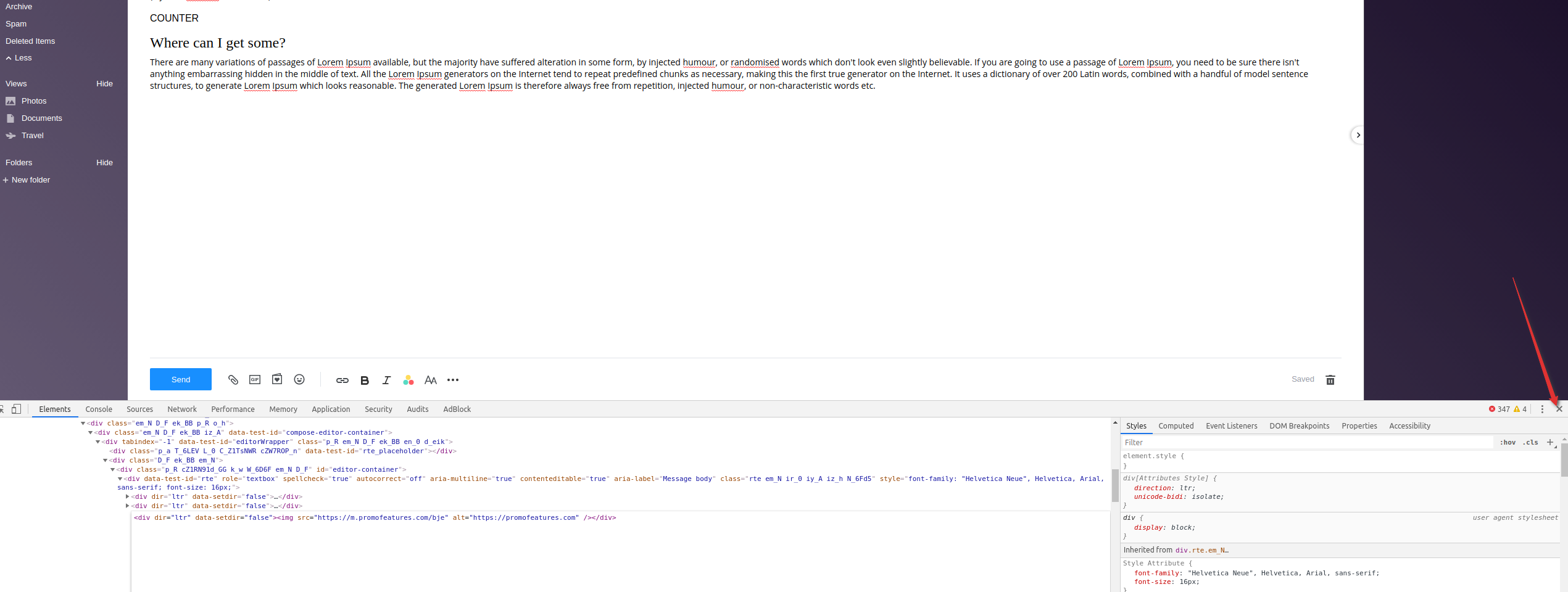Attach a file with paperclip icon
This screenshot has width=1568, height=592.
(x=233, y=380)
